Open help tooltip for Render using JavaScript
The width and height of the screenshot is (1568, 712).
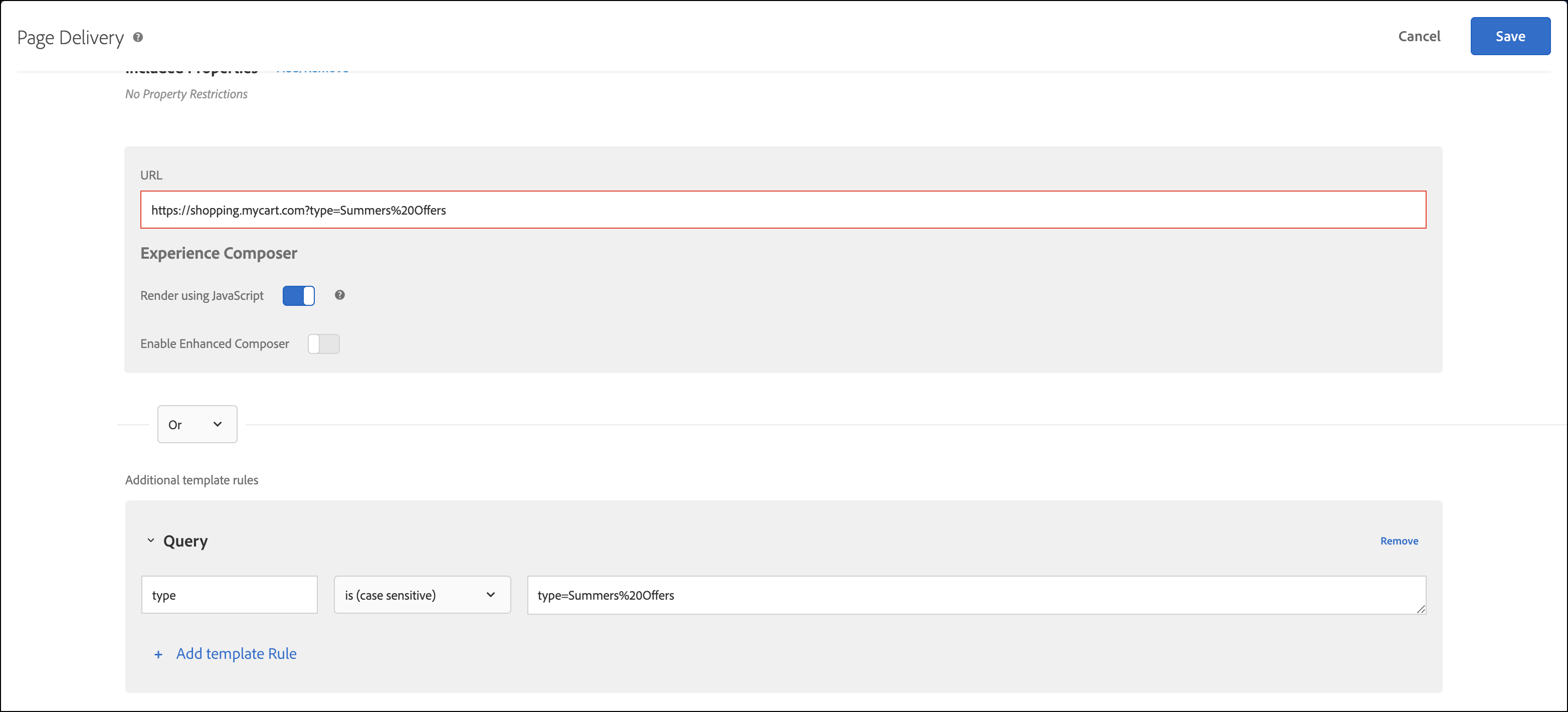coord(340,295)
